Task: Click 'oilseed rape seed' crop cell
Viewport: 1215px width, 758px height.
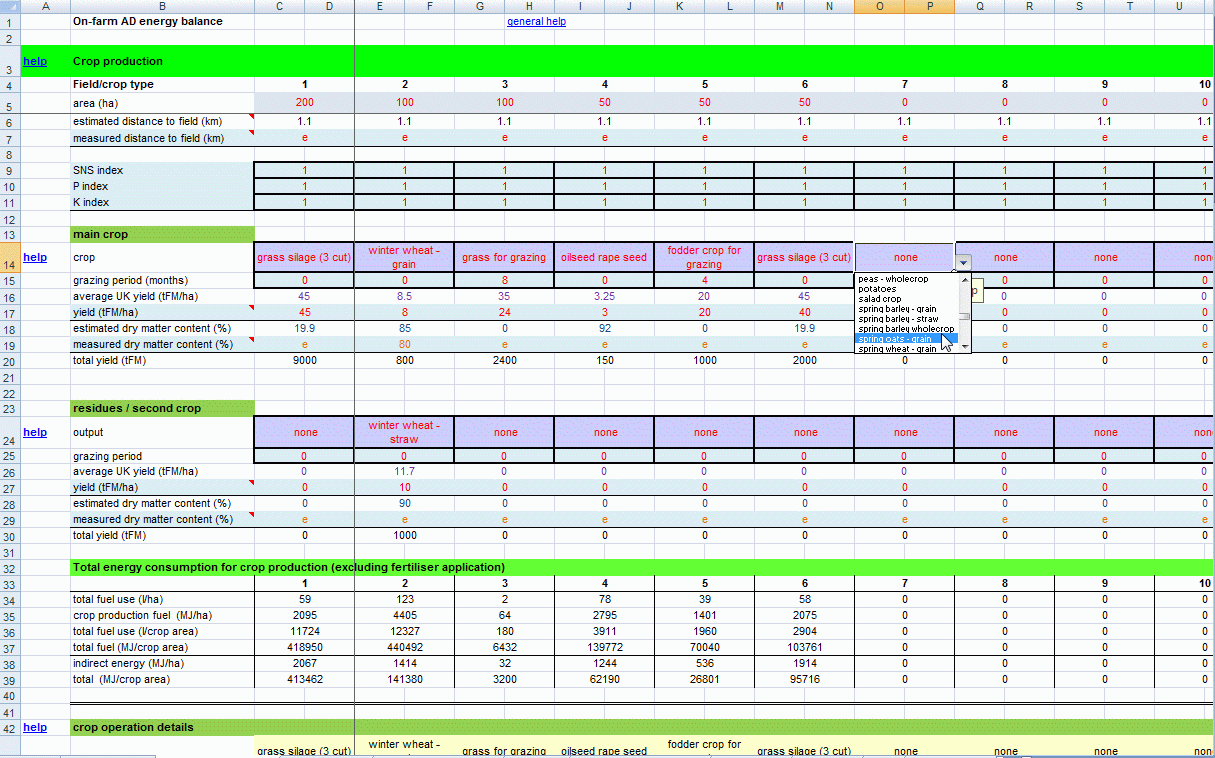Action: 604,257
